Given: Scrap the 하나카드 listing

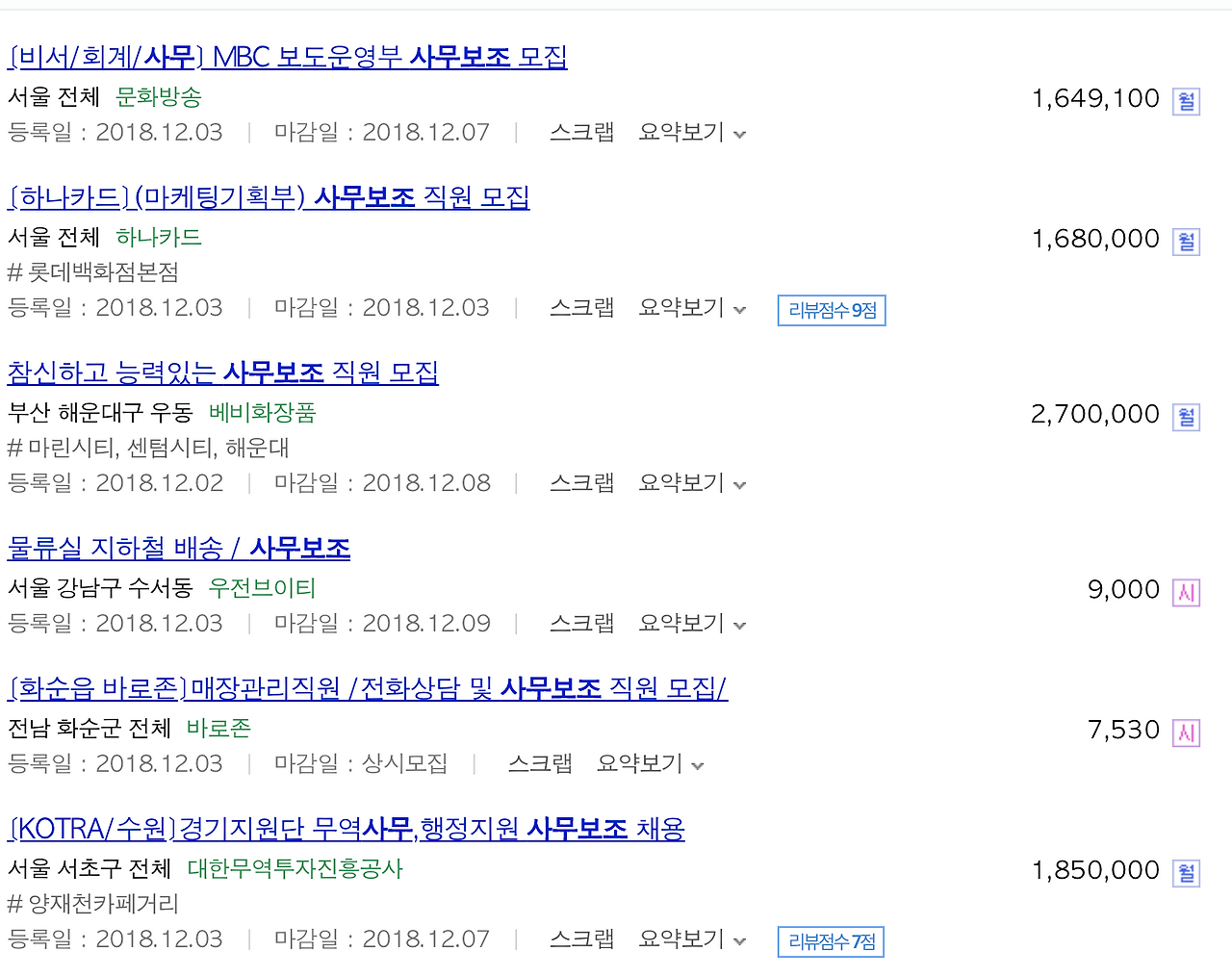Looking at the screenshot, I should 581,308.
